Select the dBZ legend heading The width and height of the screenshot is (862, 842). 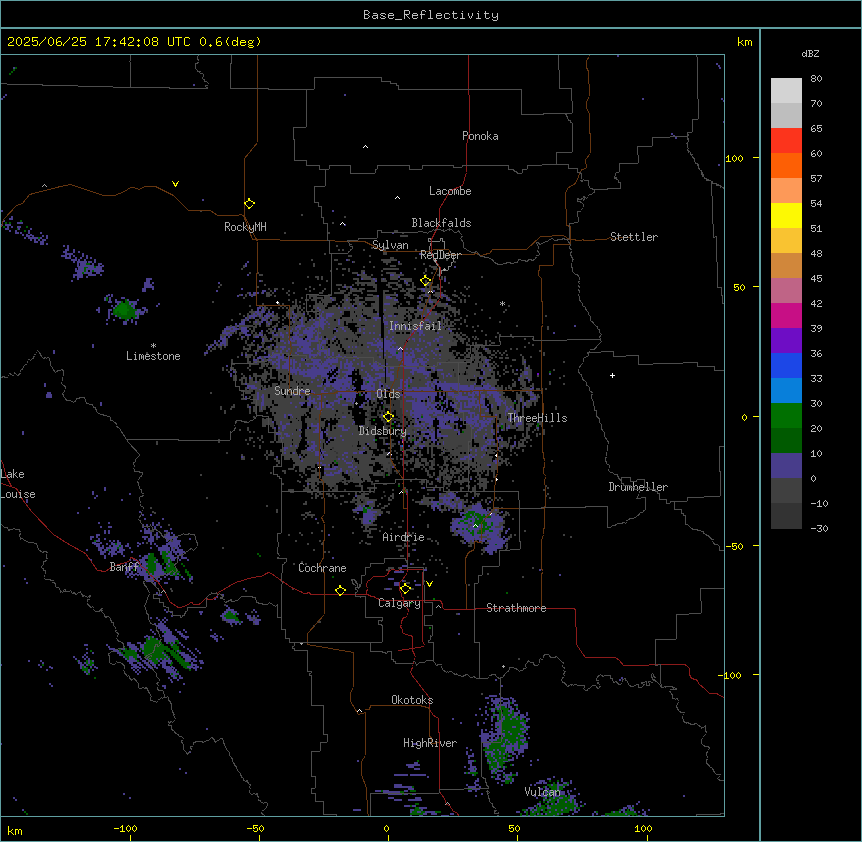[810, 53]
